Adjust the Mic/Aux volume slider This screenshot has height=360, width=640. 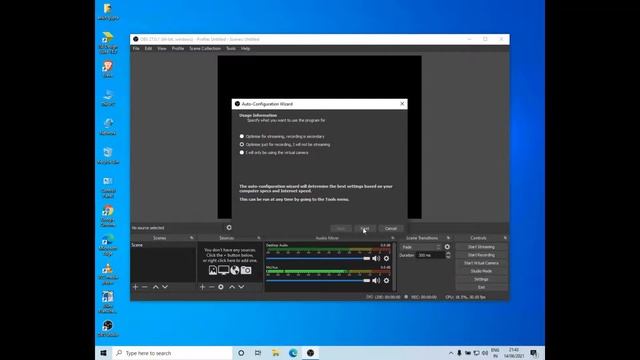(x=318, y=280)
